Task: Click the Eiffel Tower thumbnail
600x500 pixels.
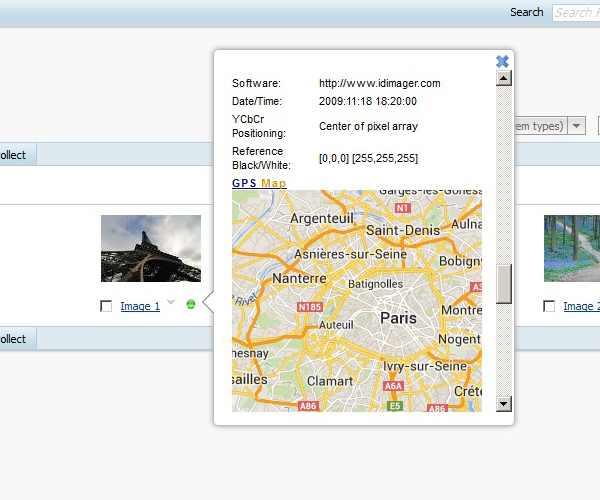Action: 151,248
